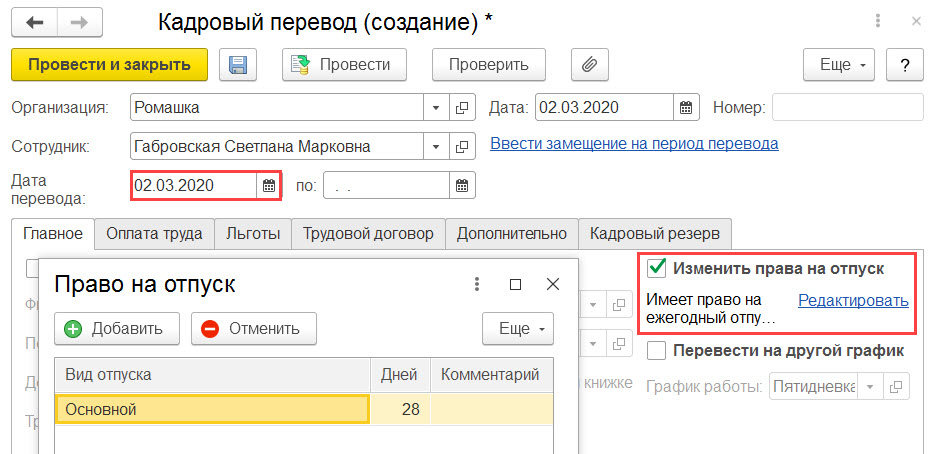This screenshot has height=454, width=933.
Task: Click the floppy disk save icon
Action: 237,64
